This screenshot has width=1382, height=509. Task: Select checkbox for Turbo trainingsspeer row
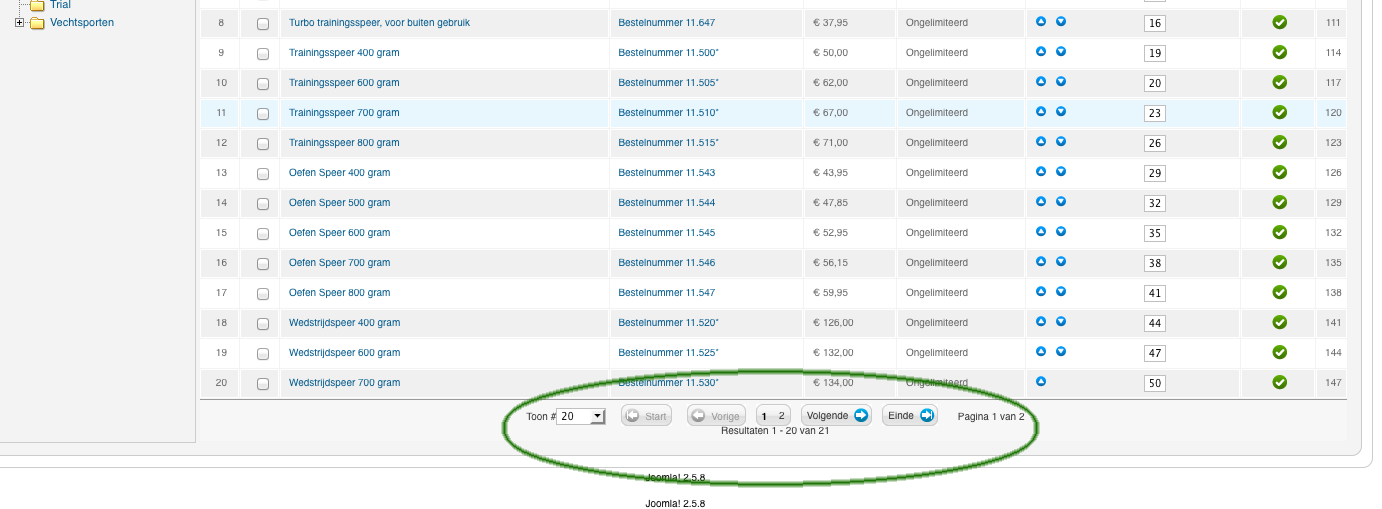(x=263, y=23)
